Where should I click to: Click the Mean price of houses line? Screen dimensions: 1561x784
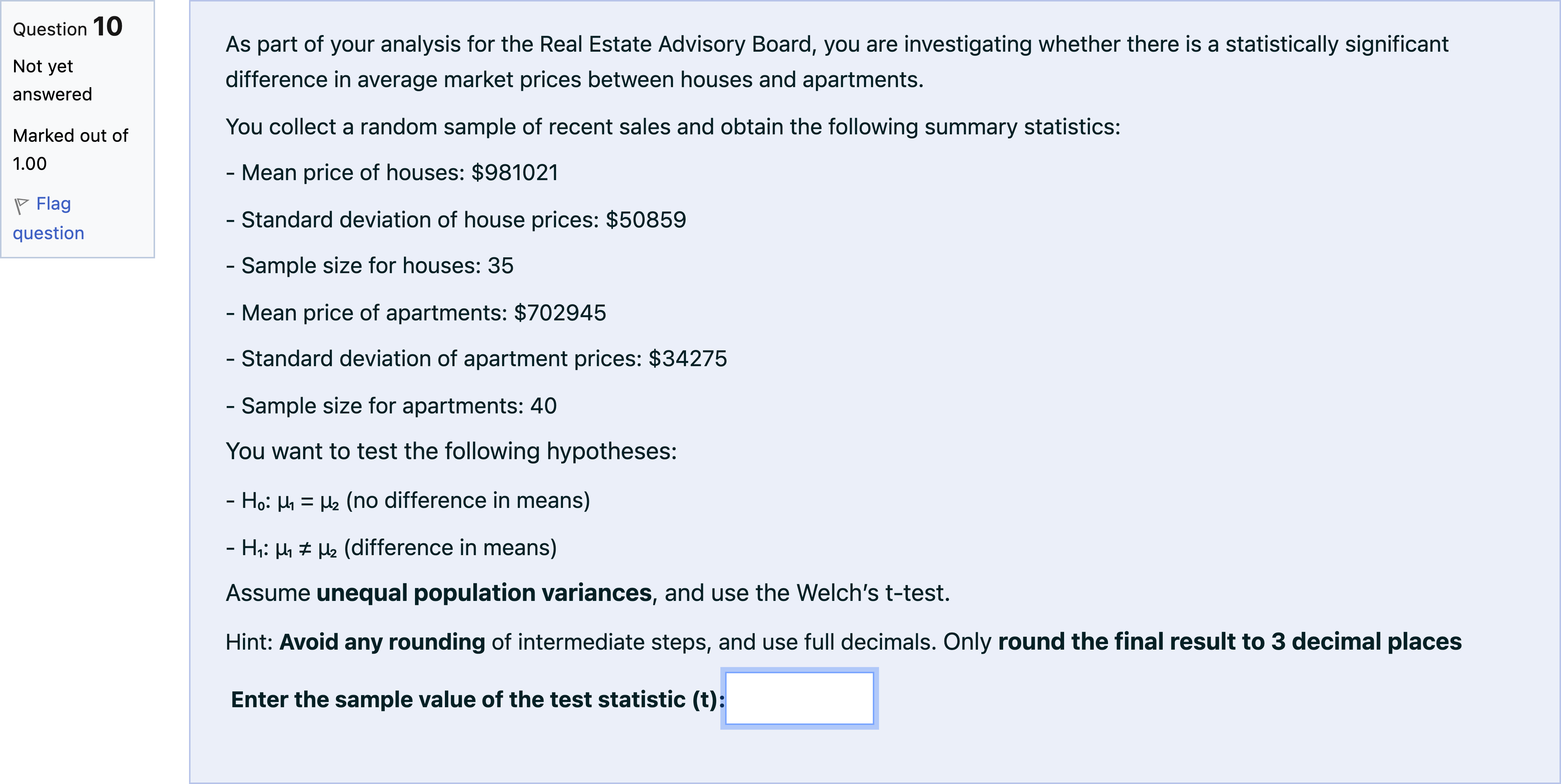pyautogui.click(x=391, y=173)
